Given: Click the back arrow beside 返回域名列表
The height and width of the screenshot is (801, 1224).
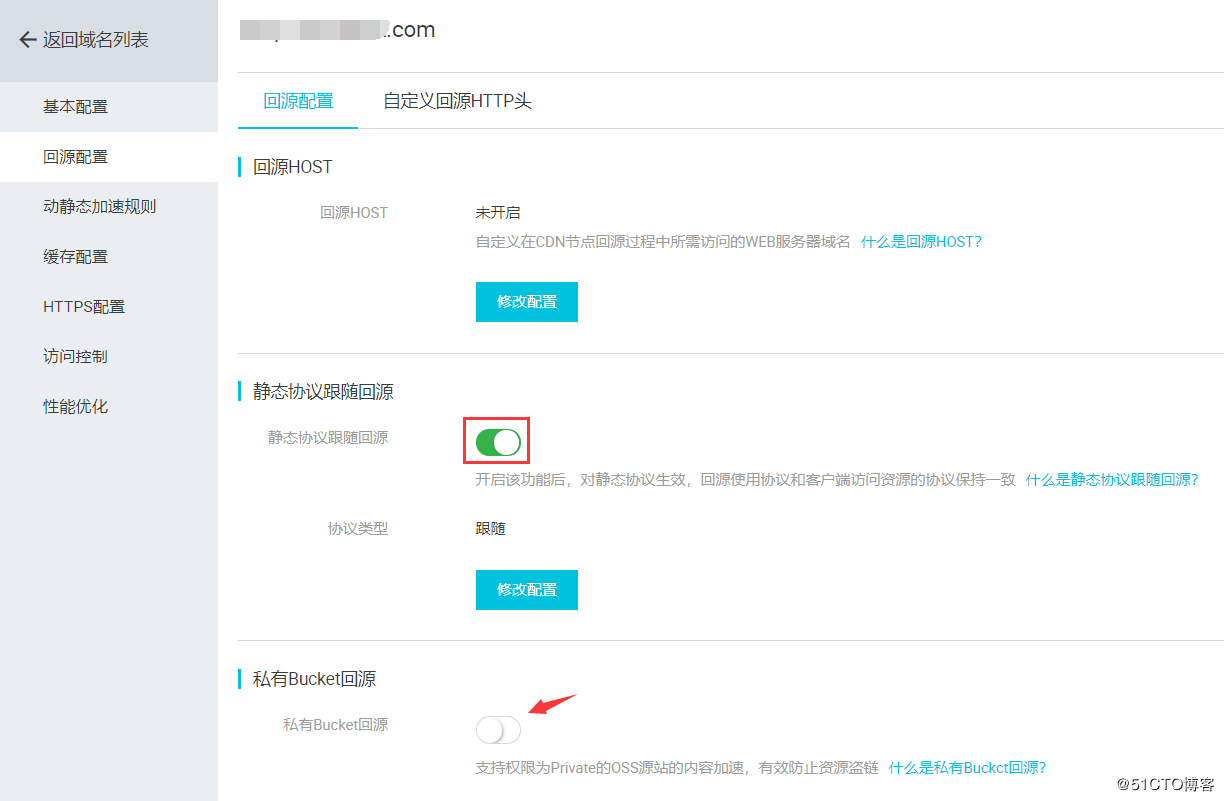Looking at the screenshot, I should [27, 39].
